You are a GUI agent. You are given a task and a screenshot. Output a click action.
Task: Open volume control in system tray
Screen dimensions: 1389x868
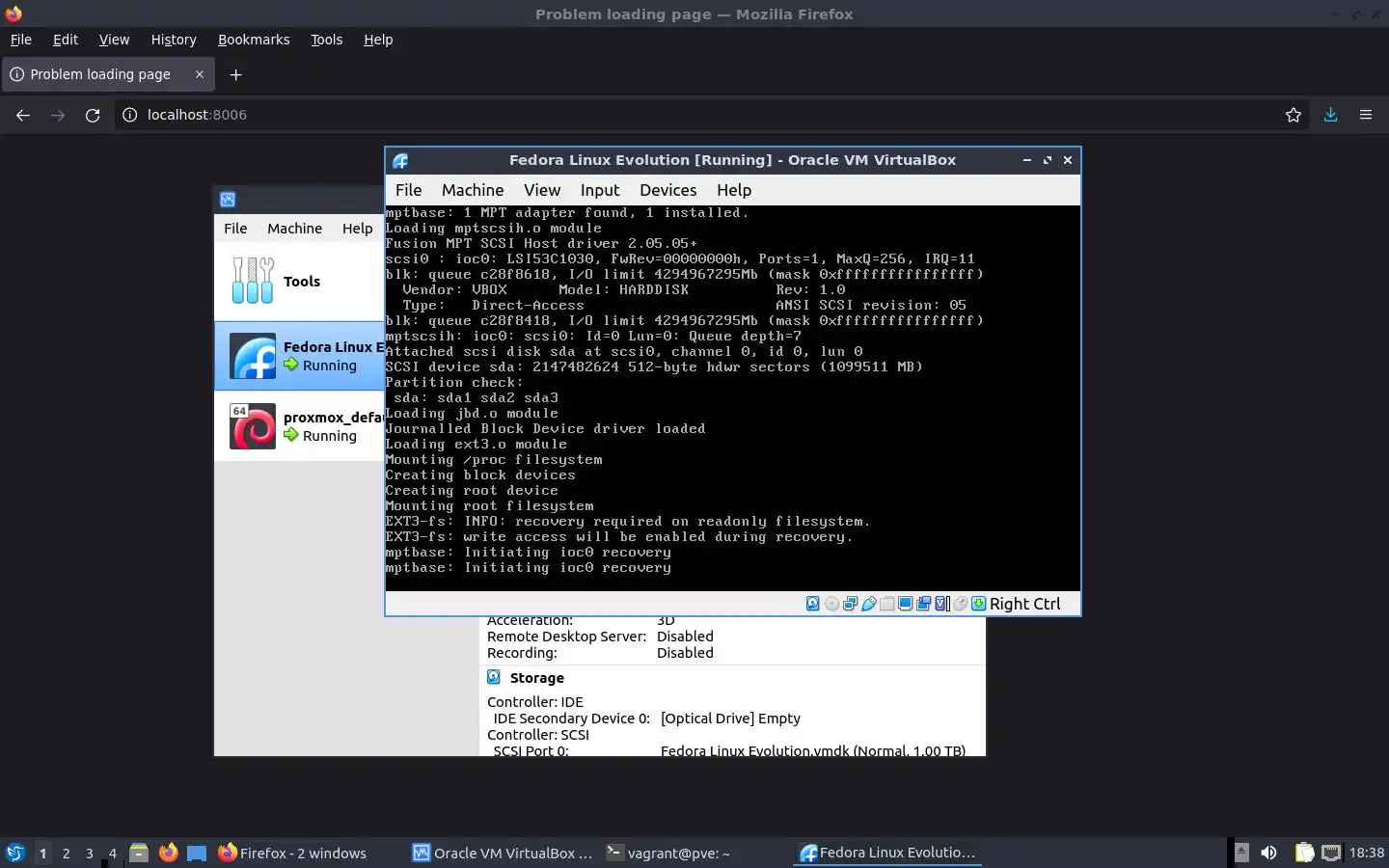[x=1269, y=853]
